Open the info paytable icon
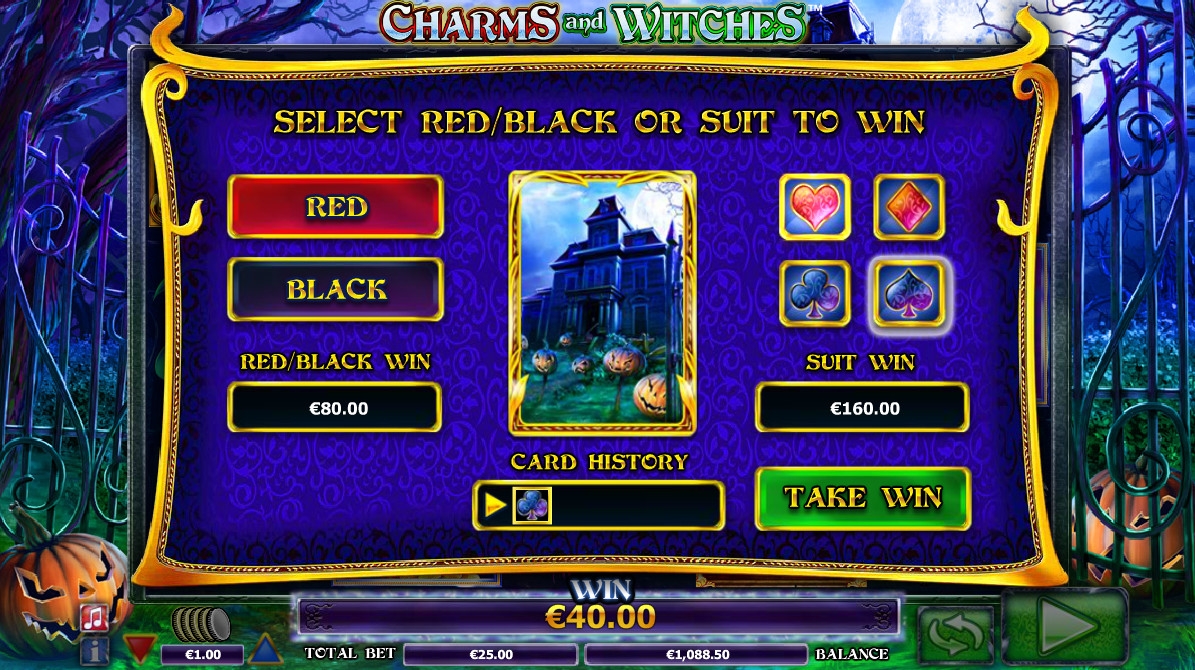This screenshot has width=1195, height=670. point(95,651)
